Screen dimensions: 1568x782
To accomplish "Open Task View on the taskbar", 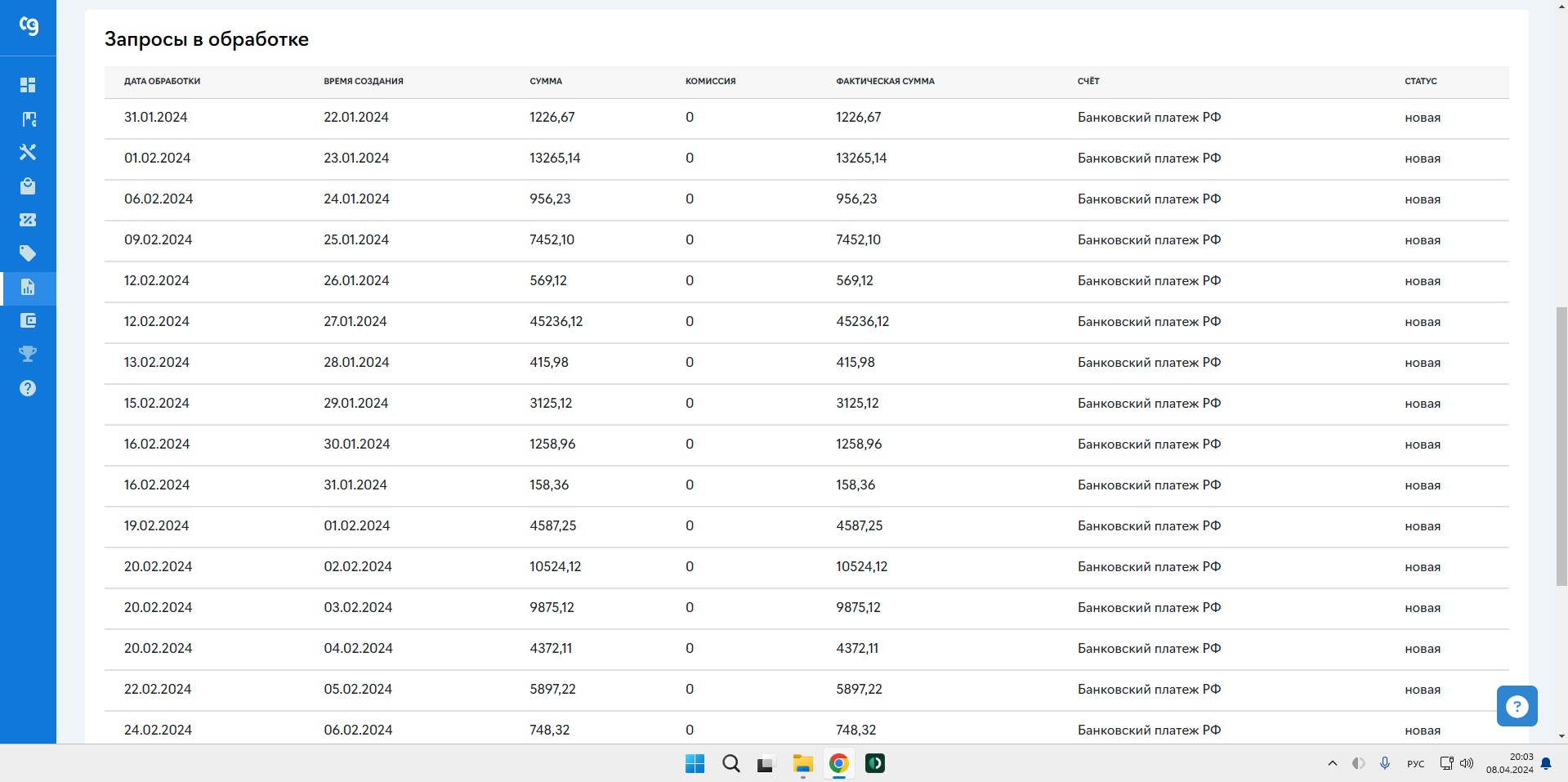I will point(766,765).
